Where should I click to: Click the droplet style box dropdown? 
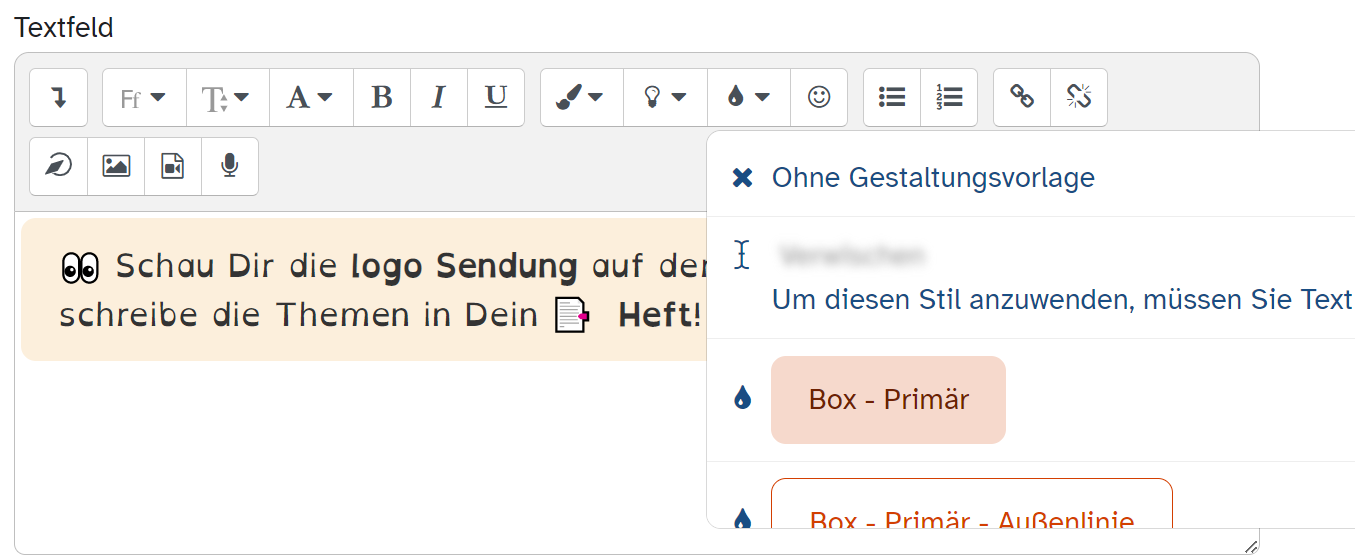[748, 98]
